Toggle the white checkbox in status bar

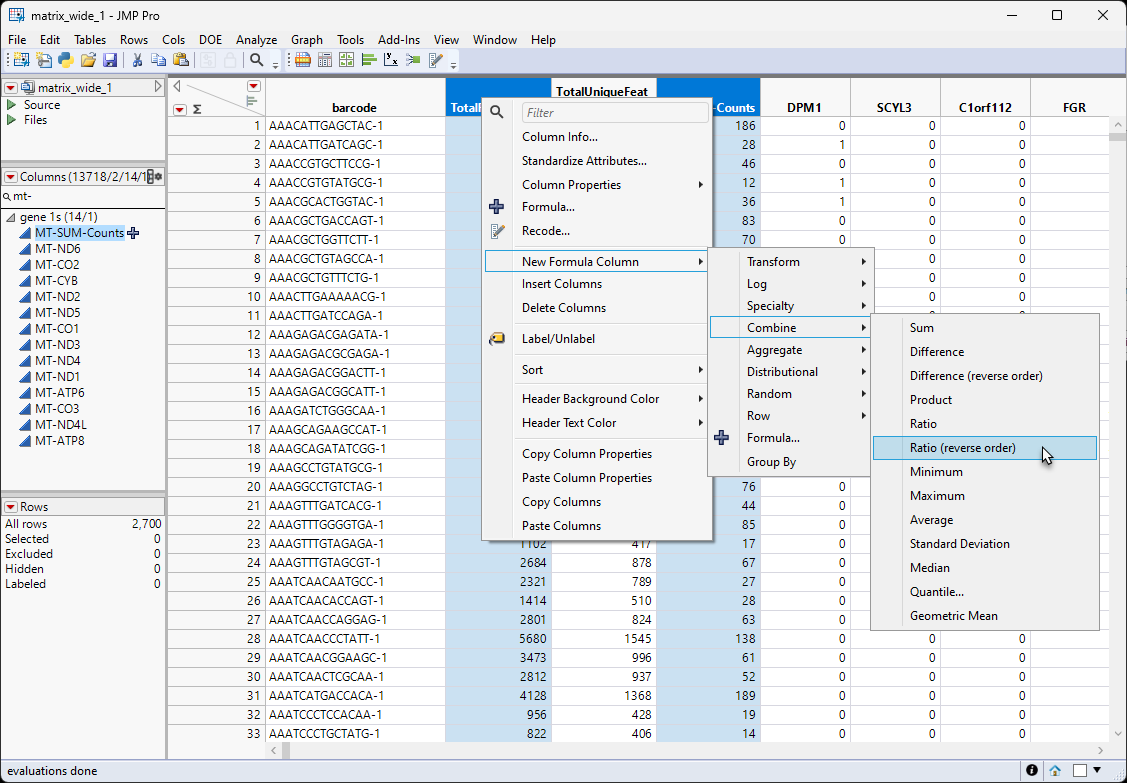point(1080,770)
